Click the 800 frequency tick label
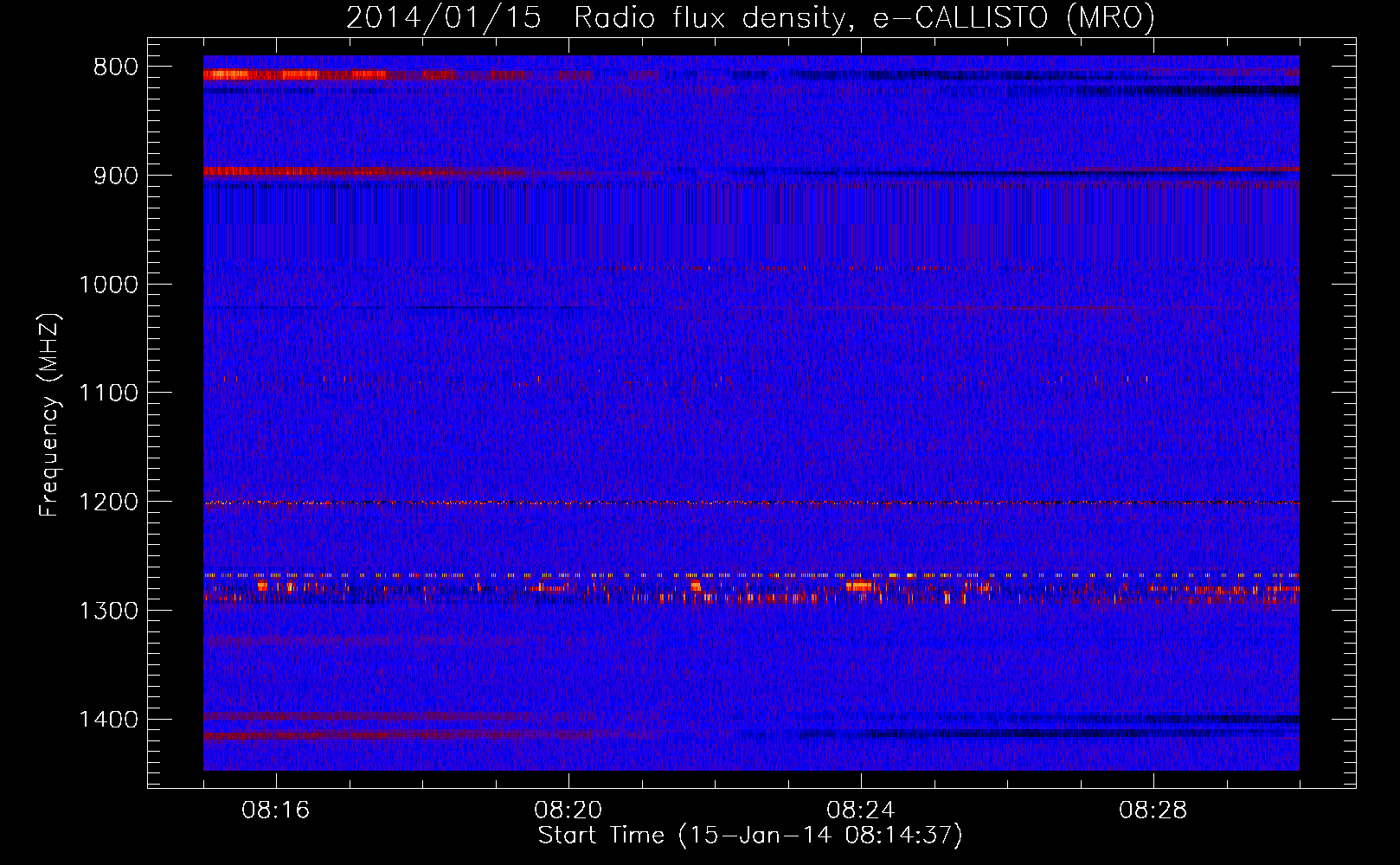The image size is (1400, 865). coord(116,67)
